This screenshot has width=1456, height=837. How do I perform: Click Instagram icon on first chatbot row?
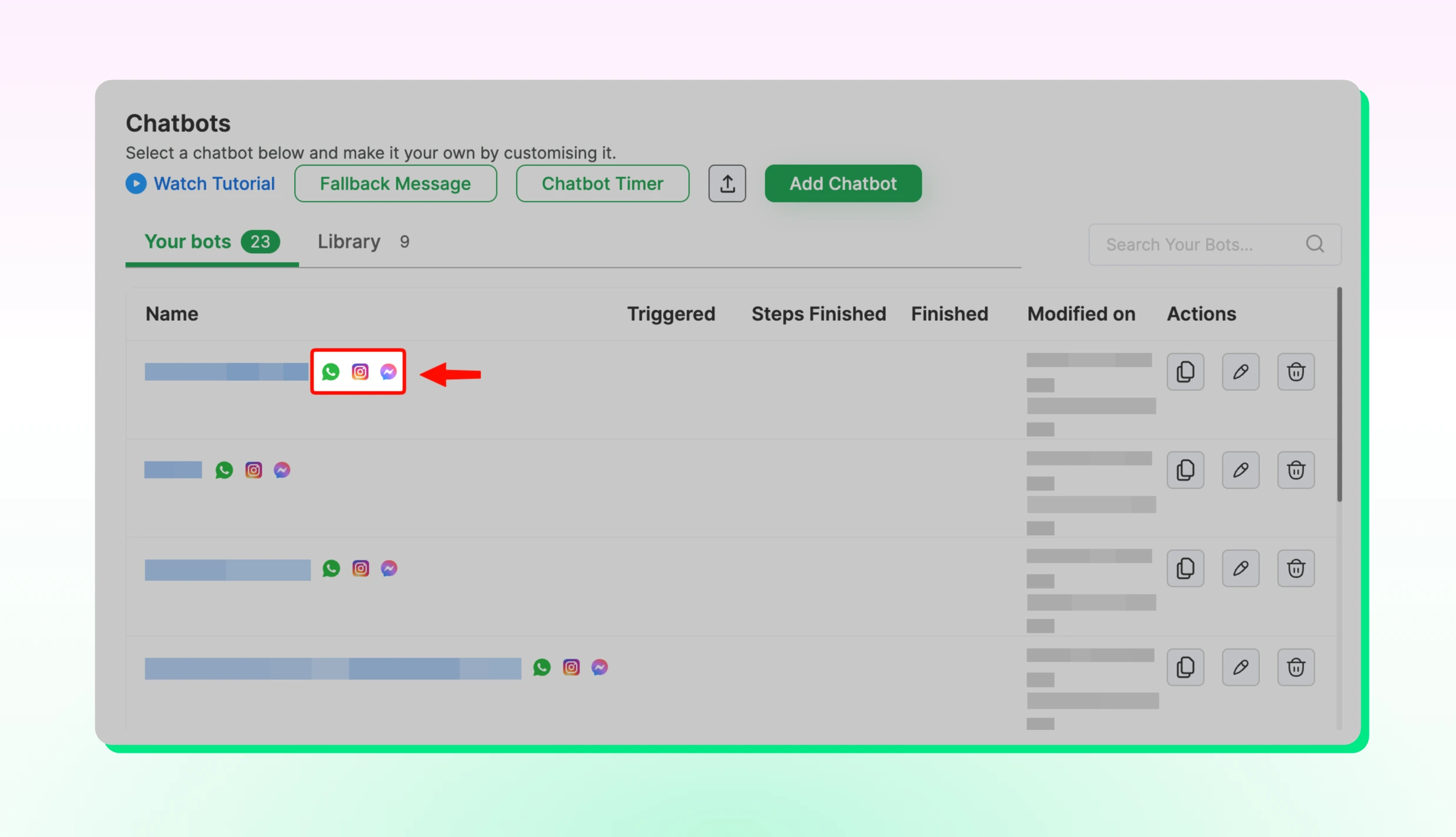click(360, 372)
